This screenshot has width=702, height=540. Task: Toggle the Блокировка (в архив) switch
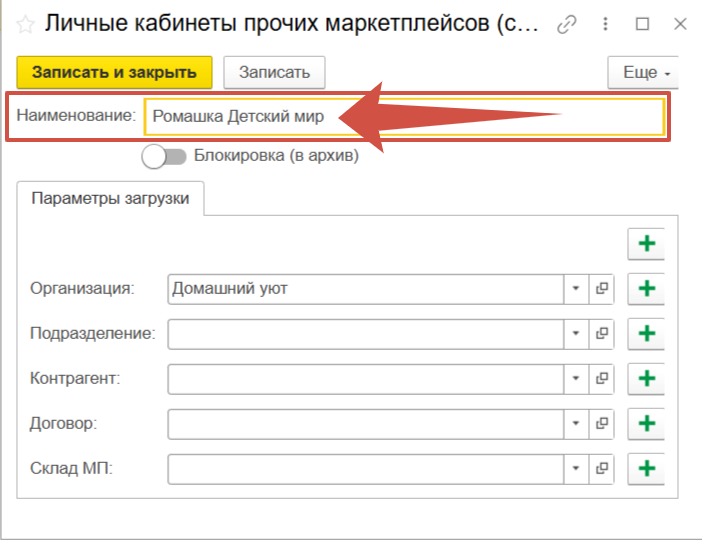tap(164, 156)
